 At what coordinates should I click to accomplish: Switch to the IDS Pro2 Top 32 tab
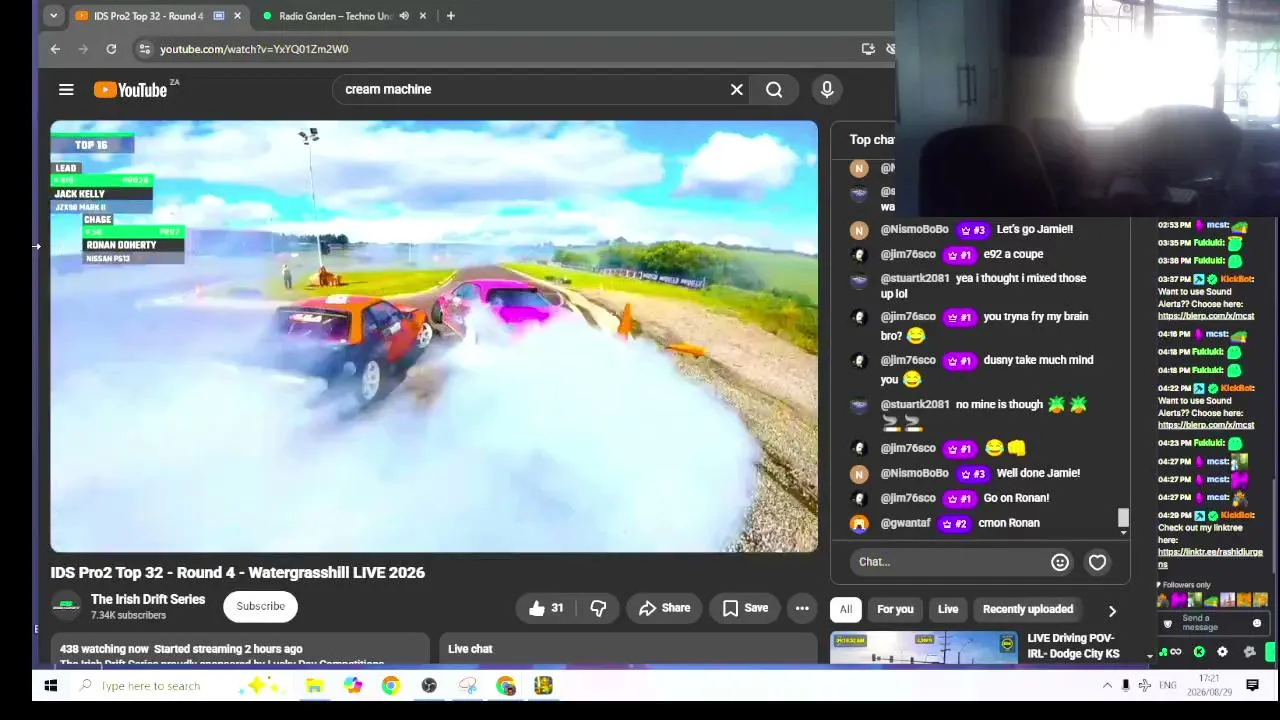(148, 16)
